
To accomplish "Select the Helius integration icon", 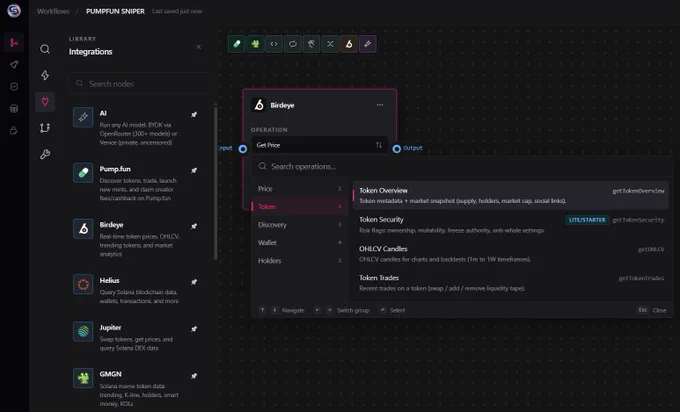I will pos(83,284).
